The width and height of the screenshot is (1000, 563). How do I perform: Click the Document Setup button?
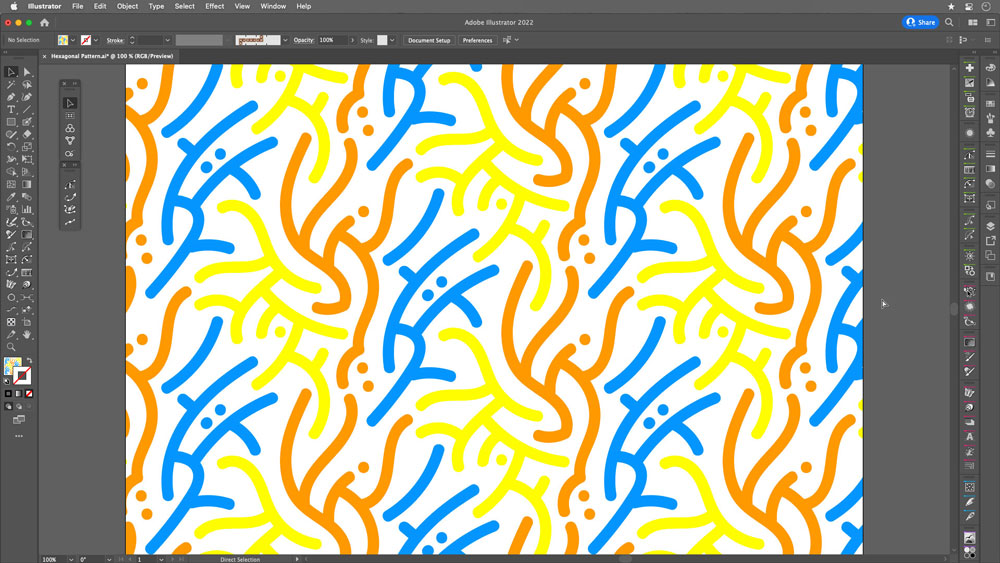point(429,40)
